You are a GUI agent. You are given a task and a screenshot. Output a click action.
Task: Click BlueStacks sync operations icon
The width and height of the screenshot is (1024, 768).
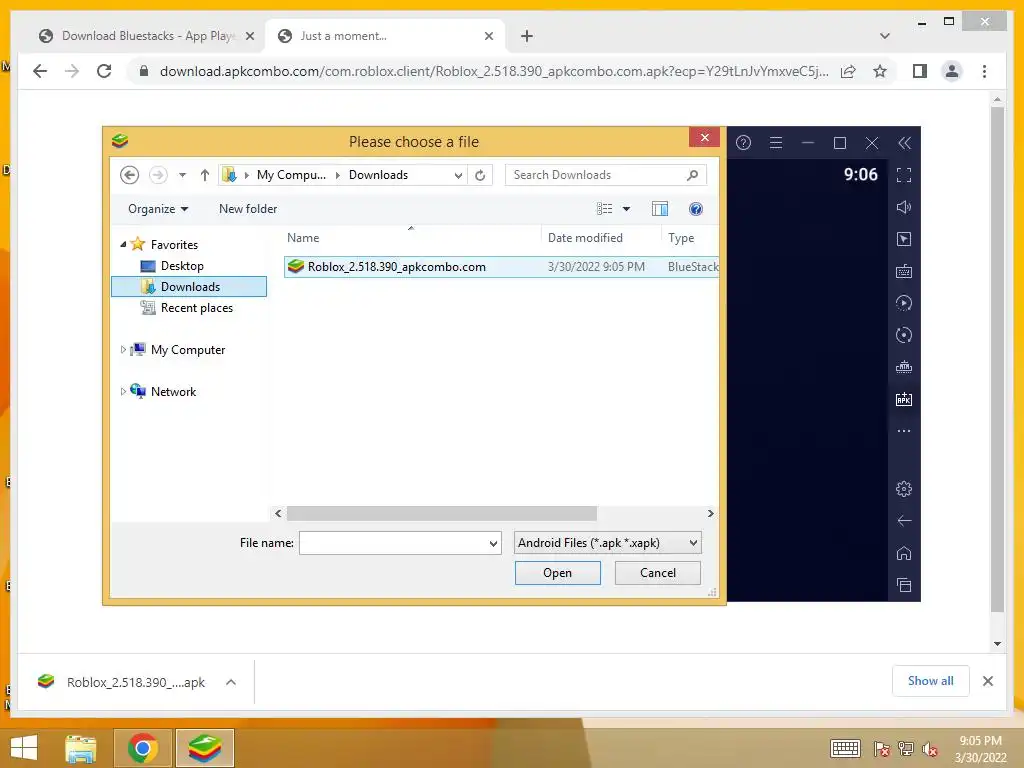pos(904,303)
